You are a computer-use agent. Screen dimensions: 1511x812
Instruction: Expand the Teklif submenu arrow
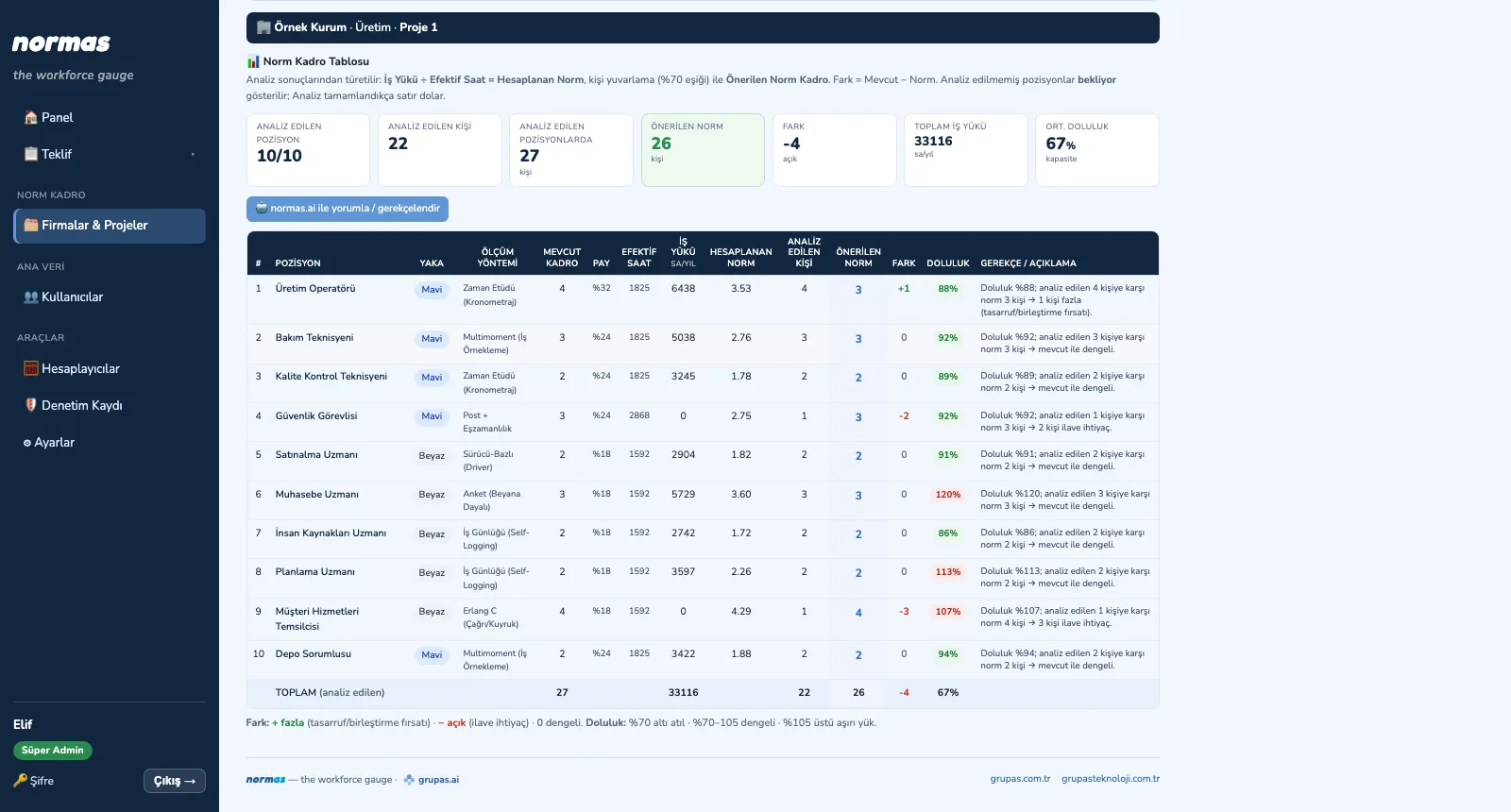(x=193, y=154)
